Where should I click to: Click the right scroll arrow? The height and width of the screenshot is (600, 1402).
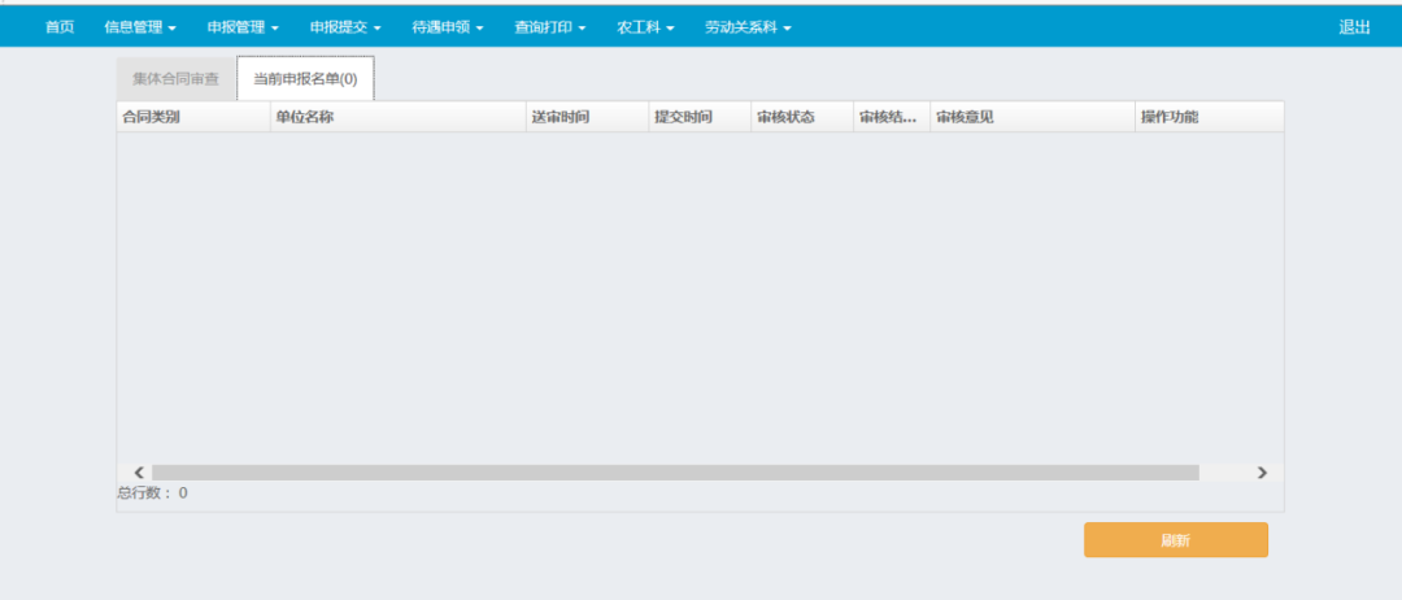[x=1262, y=472]
